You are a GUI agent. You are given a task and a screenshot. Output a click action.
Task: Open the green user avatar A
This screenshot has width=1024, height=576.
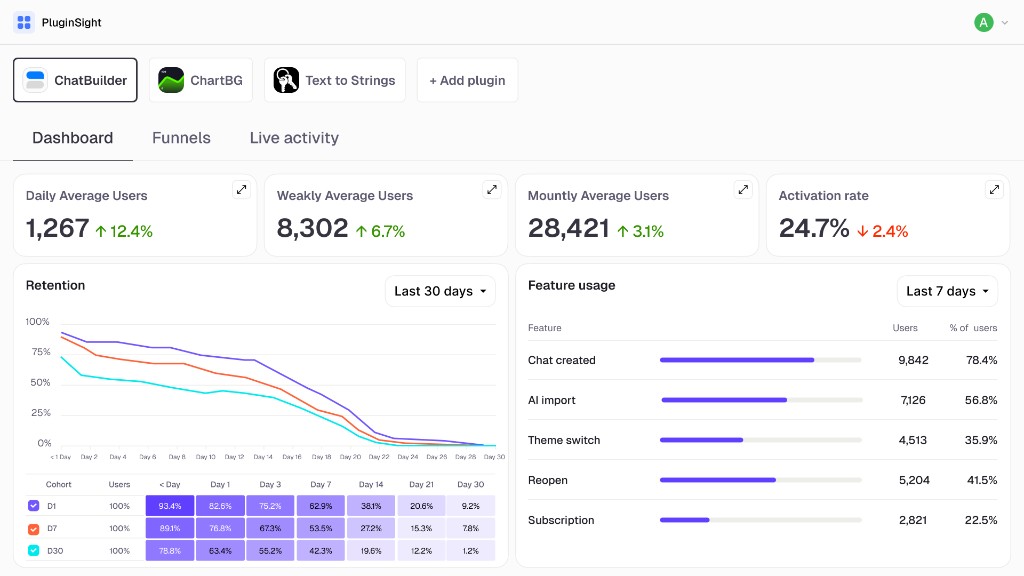click(x=984, y=22)
